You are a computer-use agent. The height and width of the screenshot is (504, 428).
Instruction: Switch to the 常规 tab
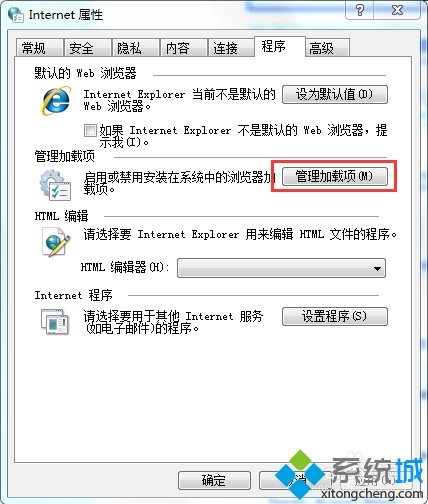point(40,48)
